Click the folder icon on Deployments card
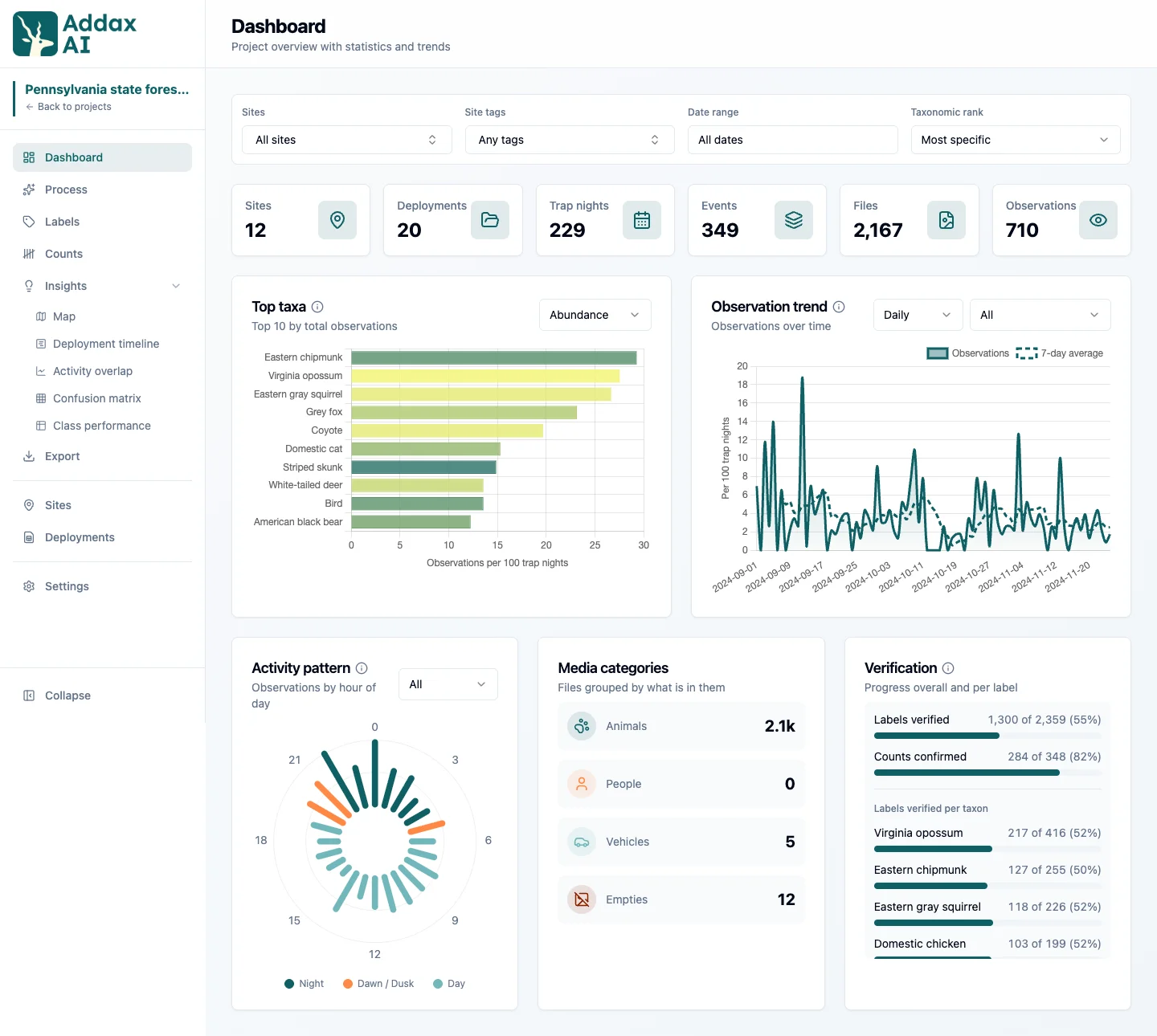The width and height of the screenshot is (1157, 1036). click(x=490, y=220)
